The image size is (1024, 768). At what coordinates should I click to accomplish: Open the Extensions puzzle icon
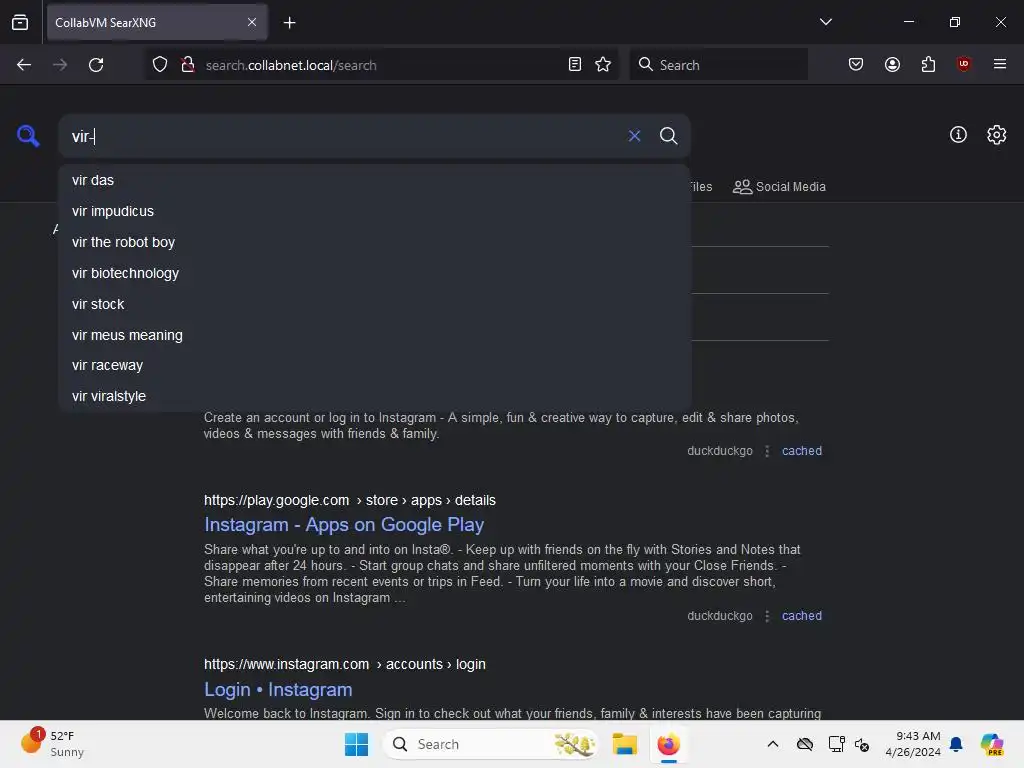point(928,65)
